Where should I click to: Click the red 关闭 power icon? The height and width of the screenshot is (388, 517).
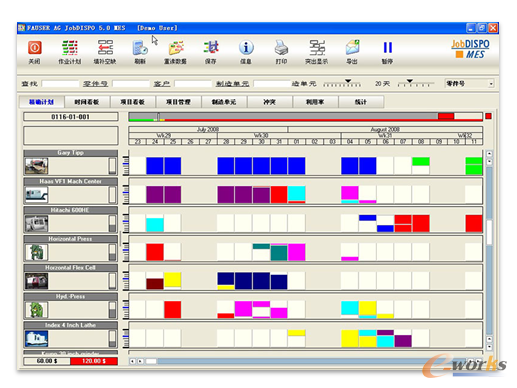click(x=35, y=48)
